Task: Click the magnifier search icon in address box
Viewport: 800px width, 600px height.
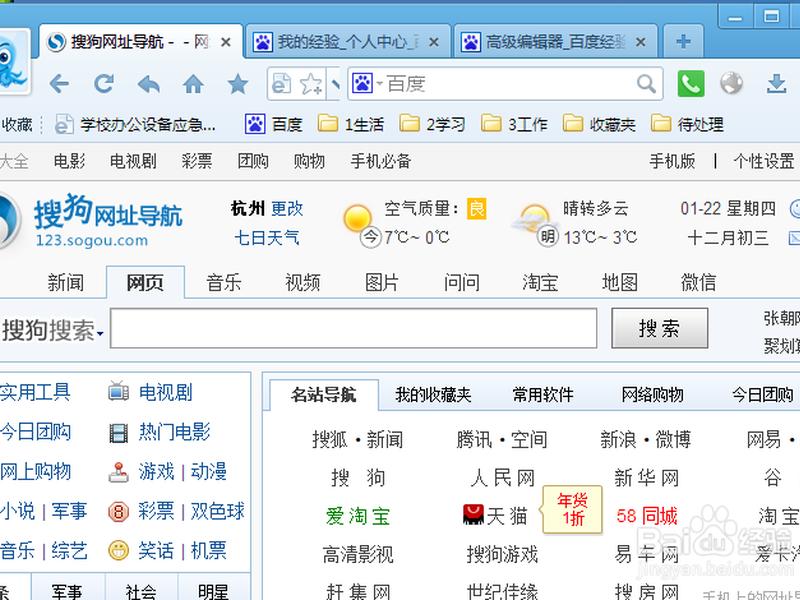Action: 646,84
